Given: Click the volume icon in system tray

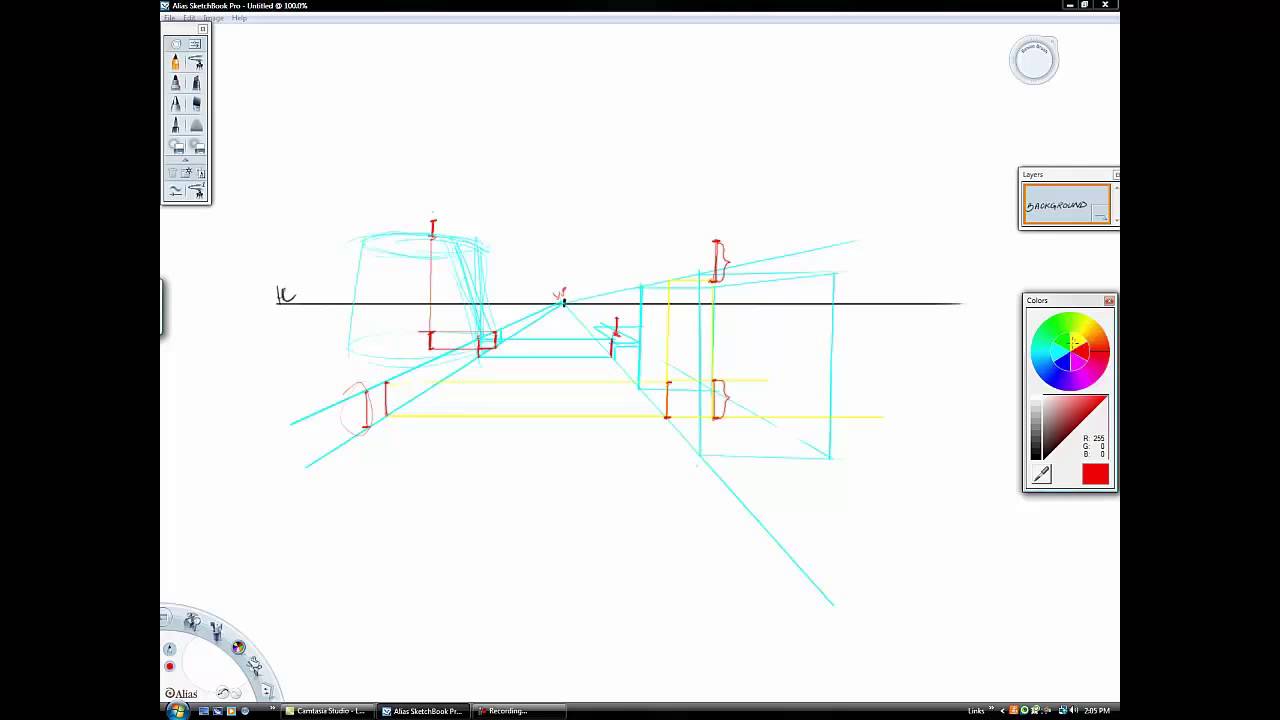Looking at the screenshot, I should pyautogui.click(x=1073, y=710).
